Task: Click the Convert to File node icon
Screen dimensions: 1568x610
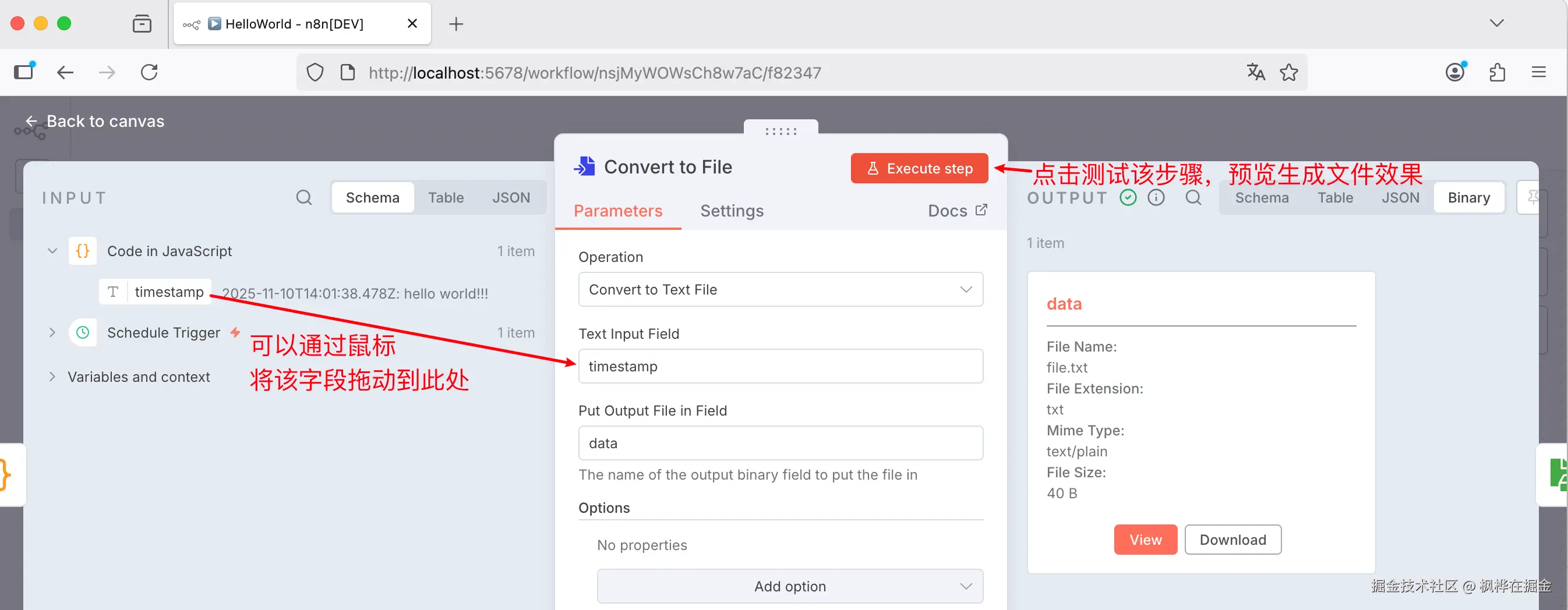Action: pos(584,166)
